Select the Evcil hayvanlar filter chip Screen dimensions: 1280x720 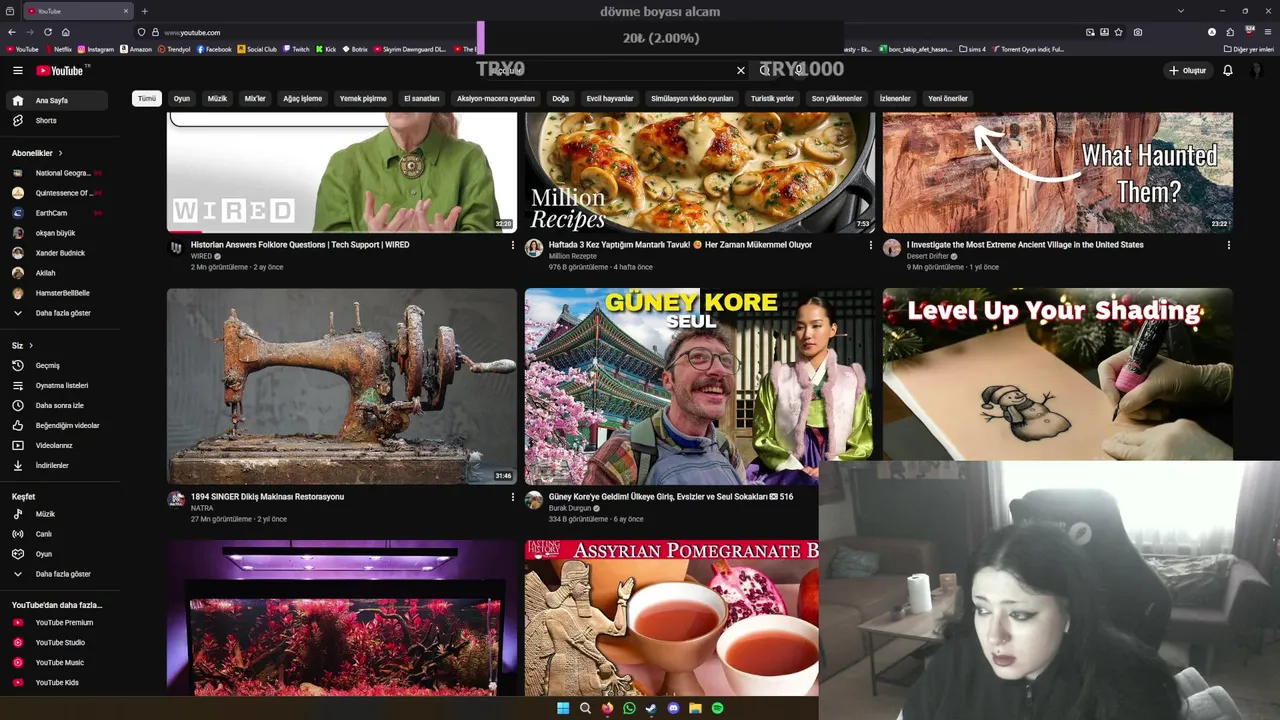pyautogui.click(x=610, y=98)
